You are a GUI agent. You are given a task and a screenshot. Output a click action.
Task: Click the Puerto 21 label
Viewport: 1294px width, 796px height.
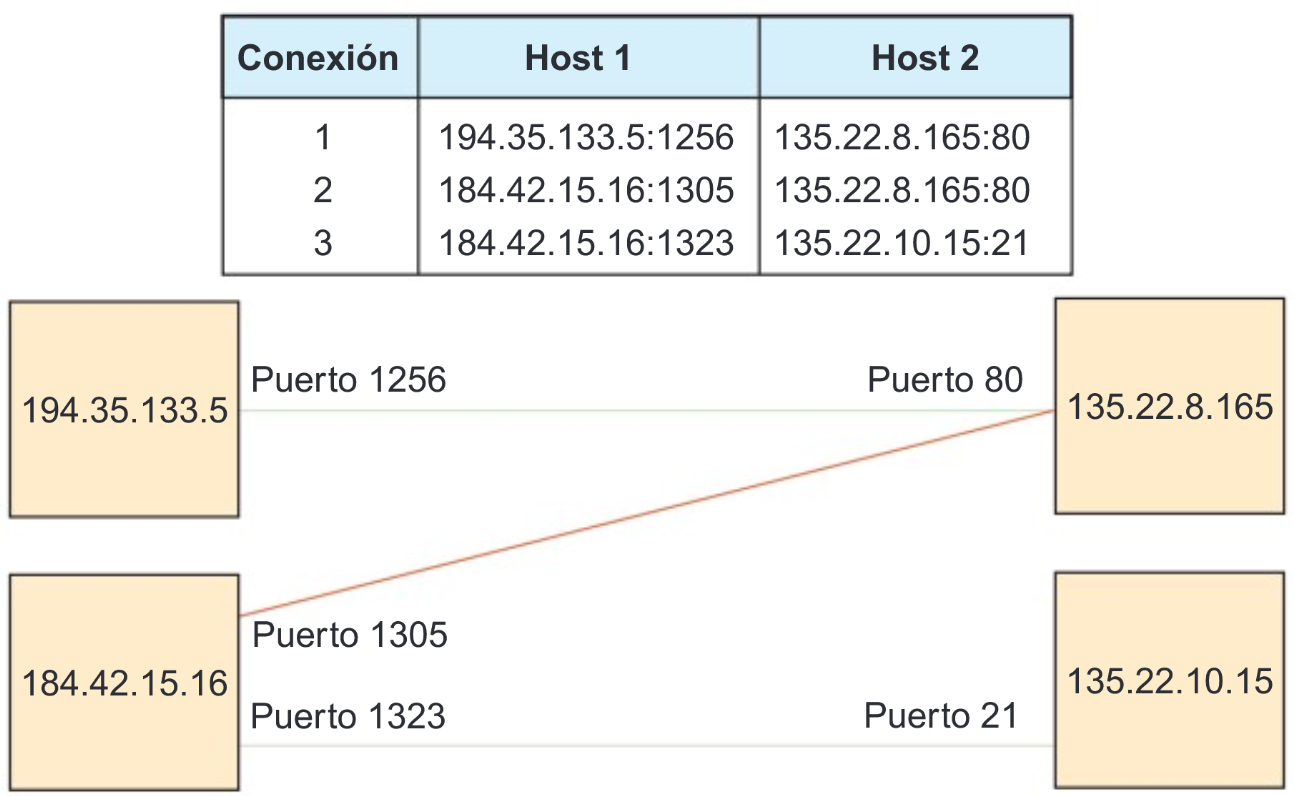pyautogui.click(x=941, y=716)
